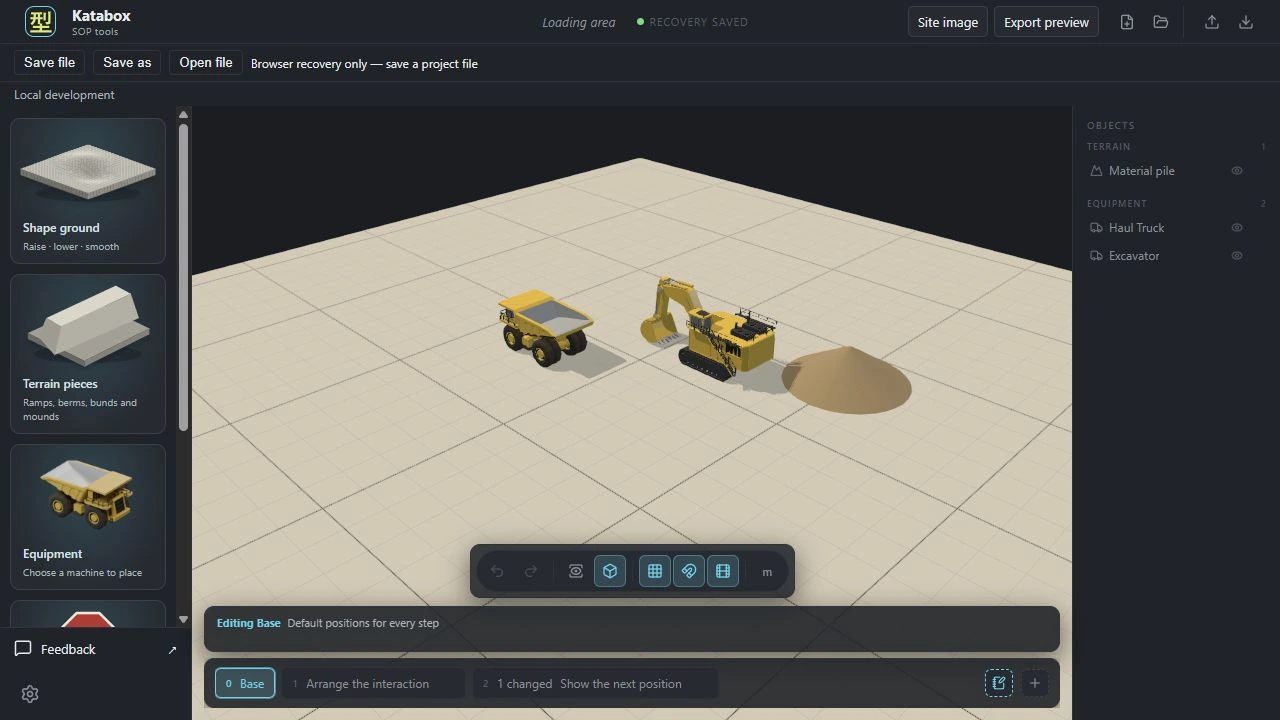Toggle magnet snapping
The height and width of the screenshot is (720, 1280).
click(x=689, y=571)
